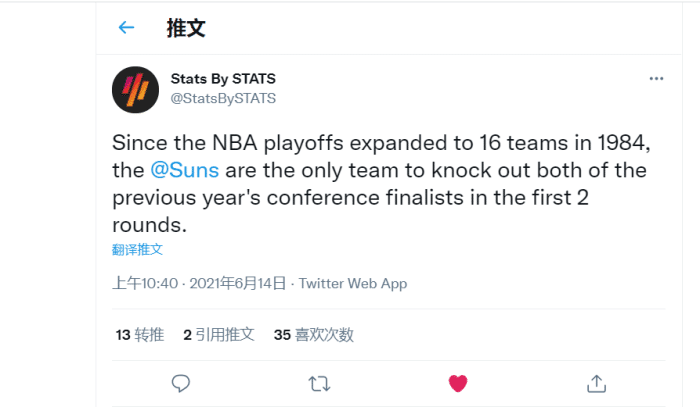View the 13 转推 retweets list

click(x=140, y=335)
